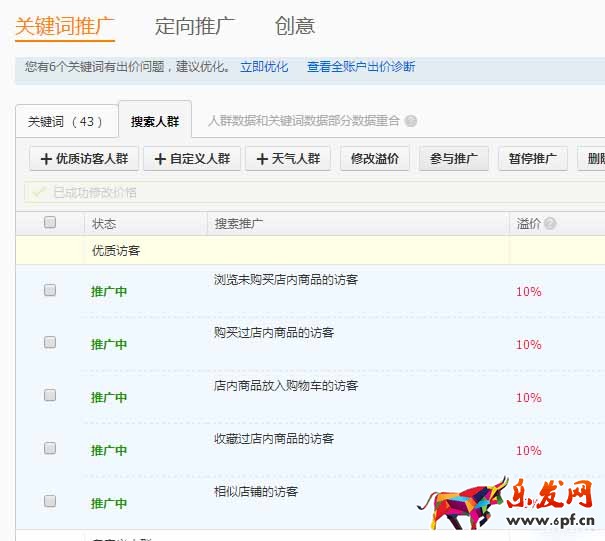Open 查看全账户出价诊断 link

(361, 67)
